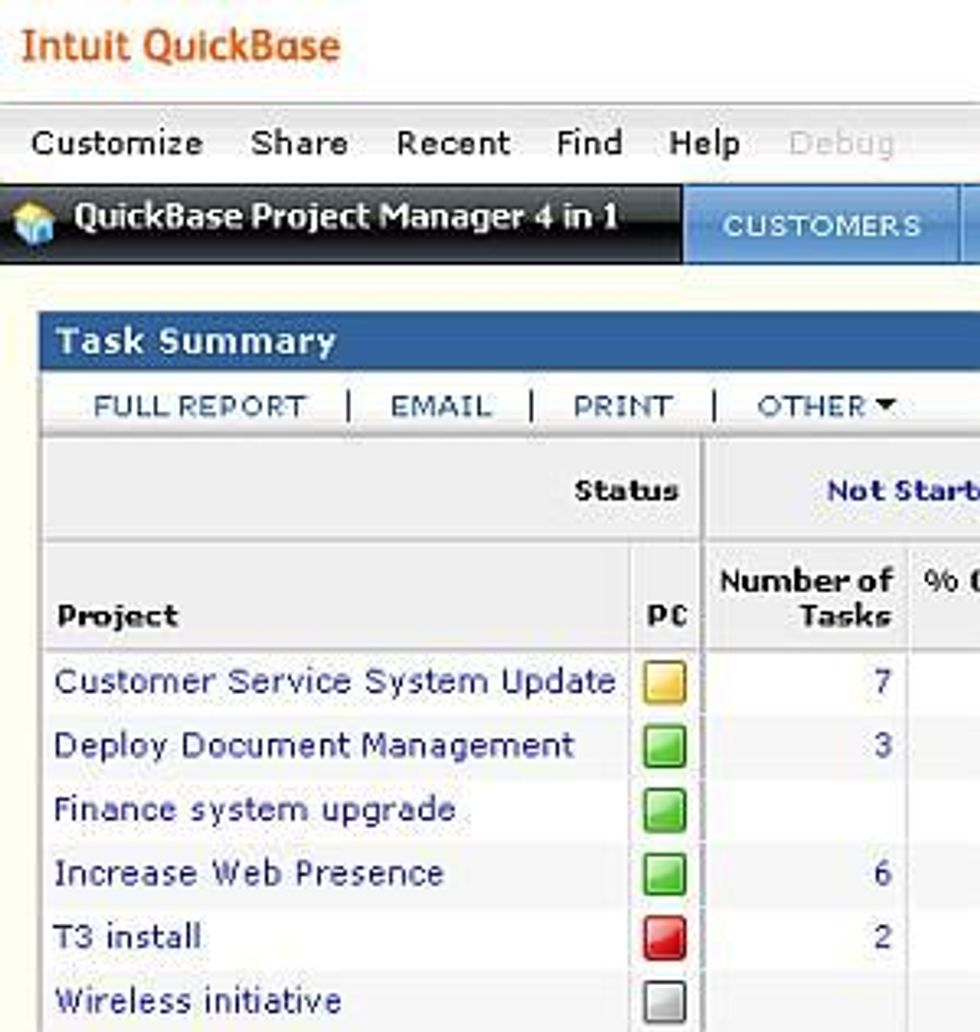Click the Intuit QuickBase logo

[181, 46]
